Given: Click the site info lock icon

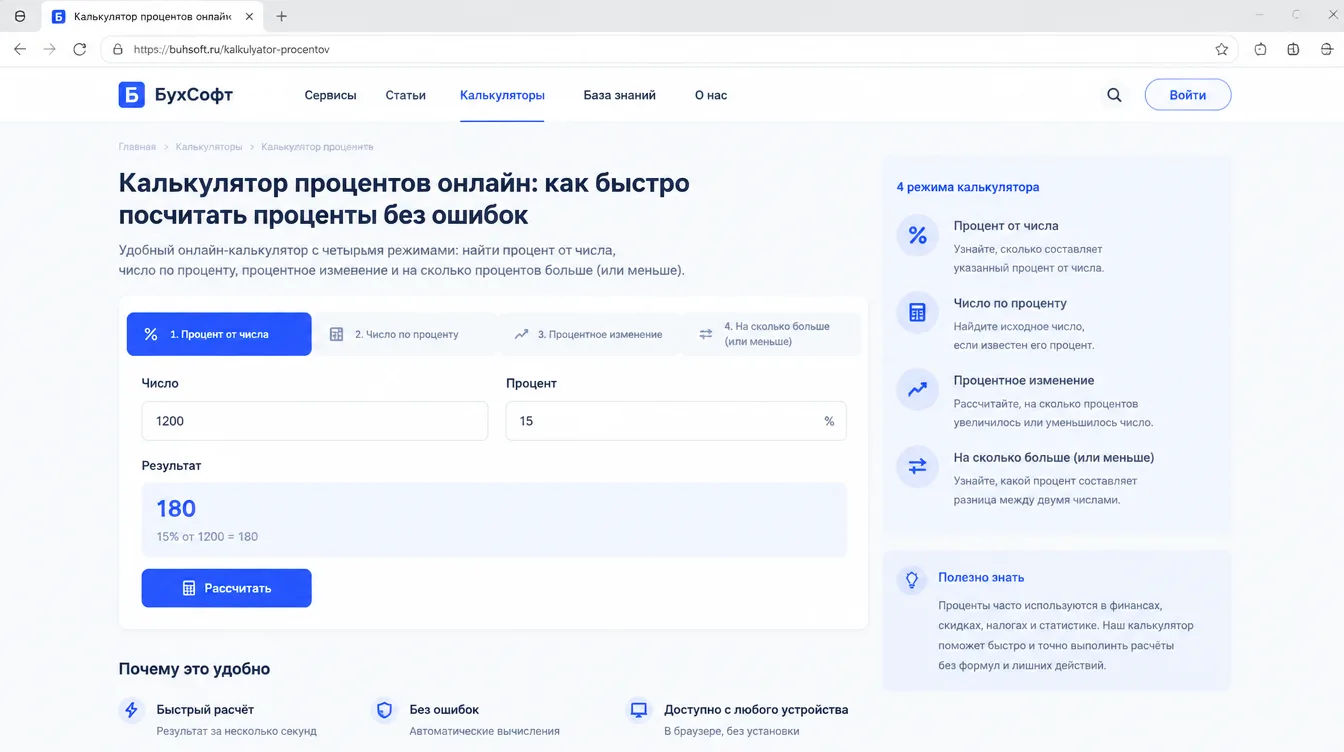Looking at the screenshot, I should (x=117, y=49).
